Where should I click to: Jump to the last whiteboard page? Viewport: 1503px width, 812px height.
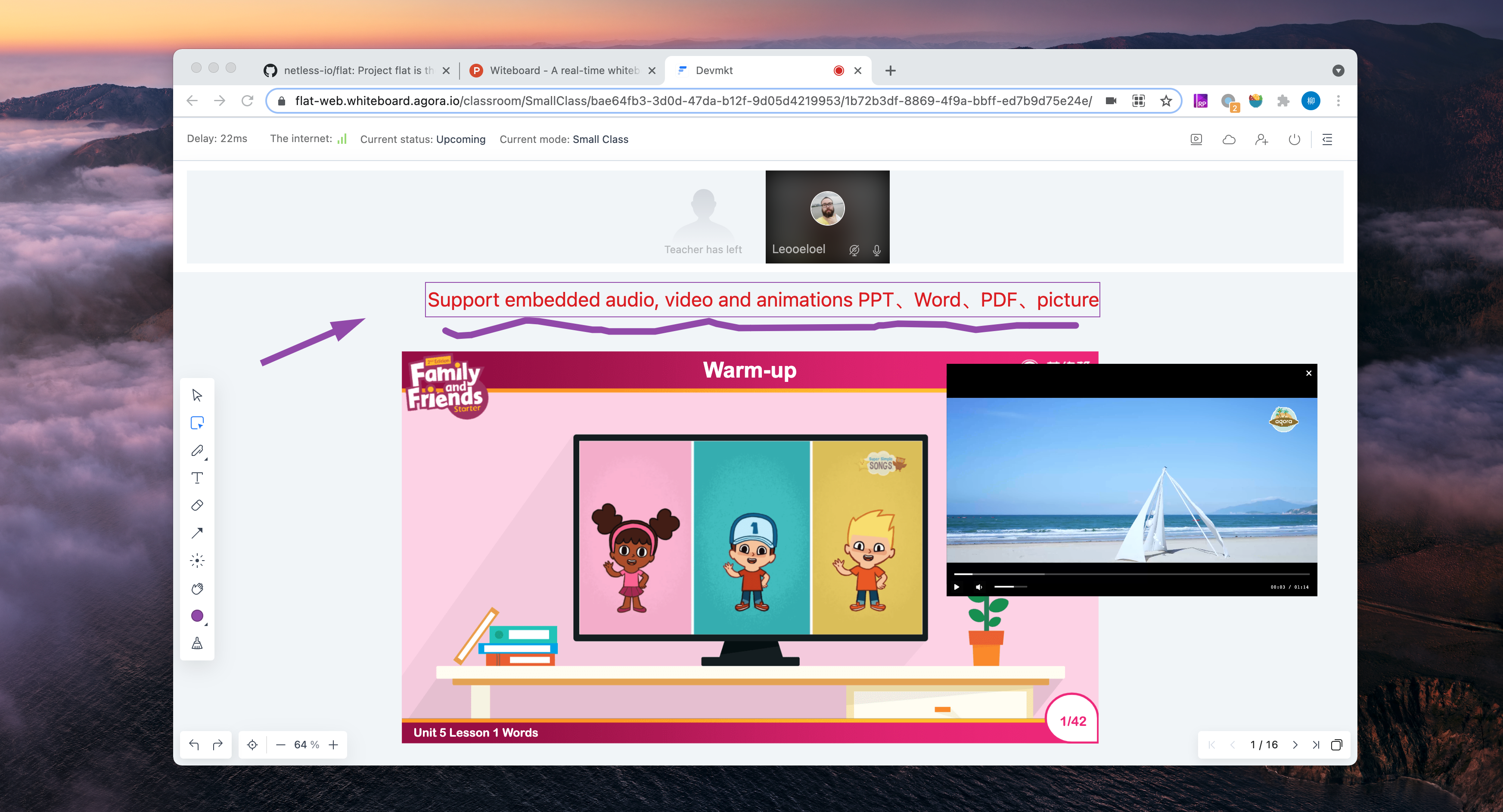[x=1317, y=745]
